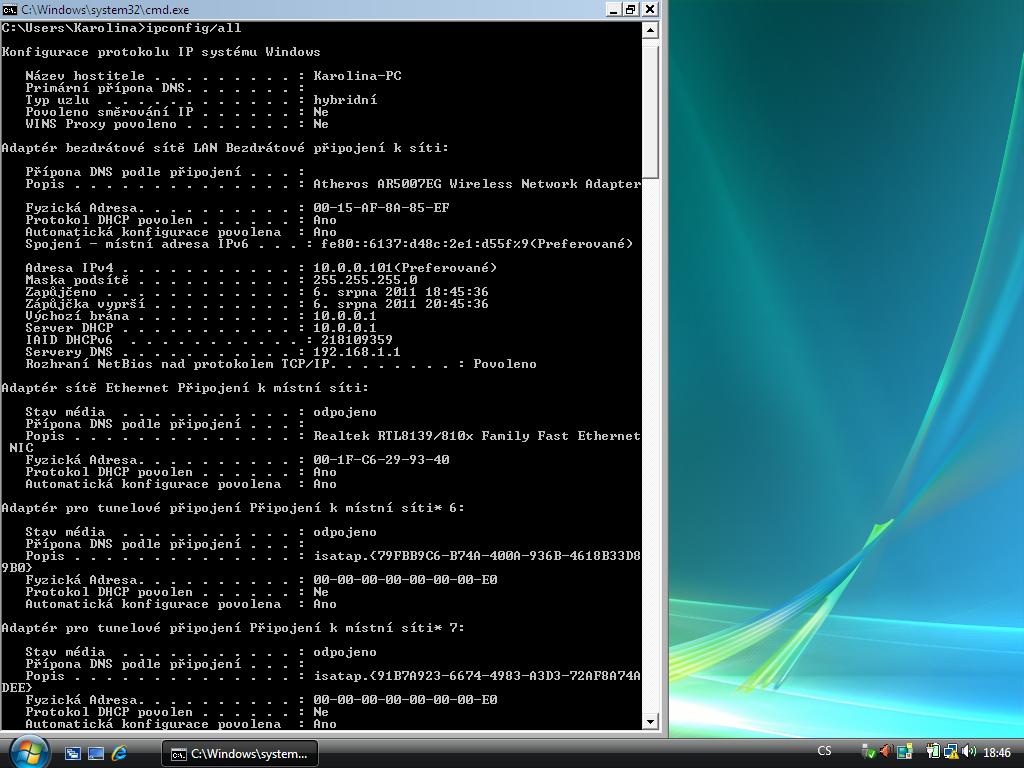
Task: Launch Internet Explorer from quick launch
Action: click(119, 752)
